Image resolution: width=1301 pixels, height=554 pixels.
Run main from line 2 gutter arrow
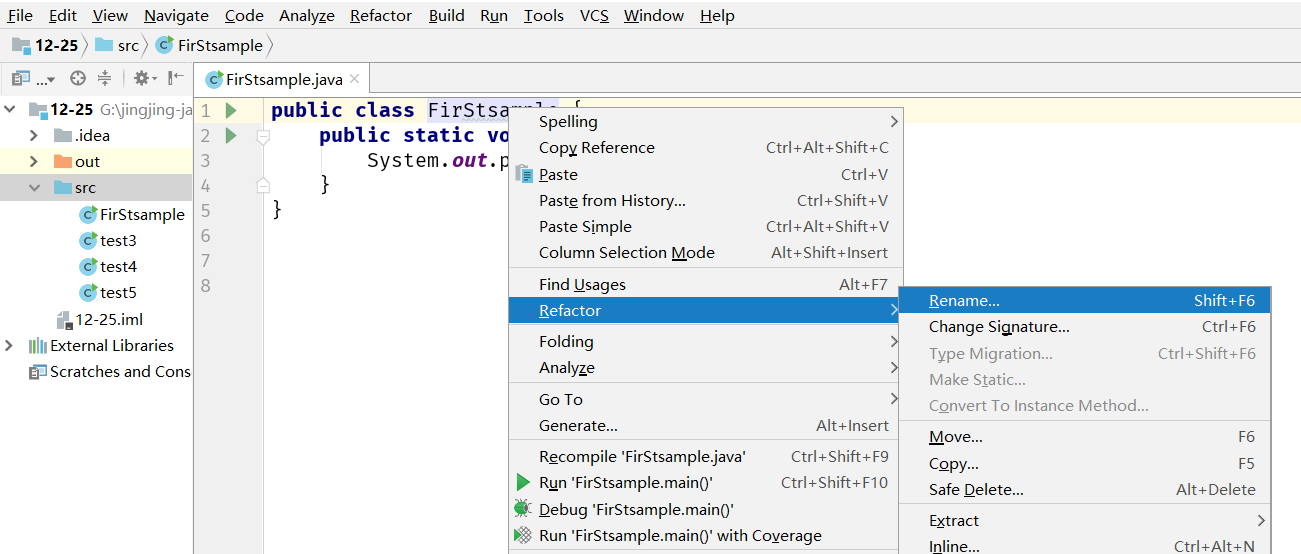pyautogui.click(x=231, y=135)
